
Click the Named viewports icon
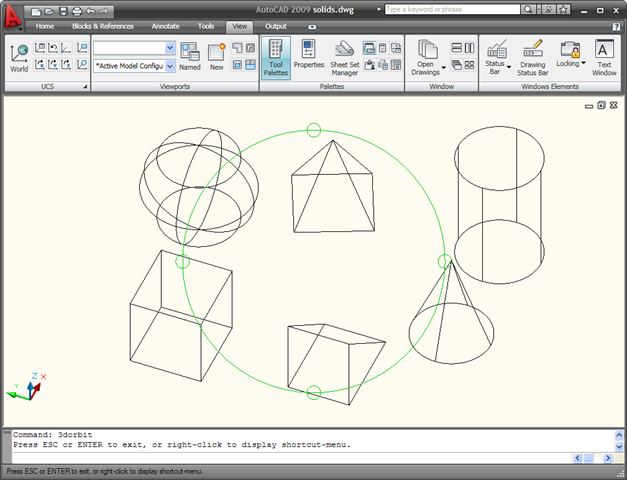coord(190,58)
